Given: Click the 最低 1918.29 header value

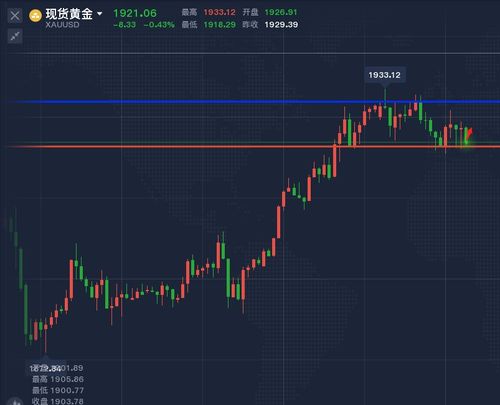Looking at the screenshot, I should click(x=219, y=25).
